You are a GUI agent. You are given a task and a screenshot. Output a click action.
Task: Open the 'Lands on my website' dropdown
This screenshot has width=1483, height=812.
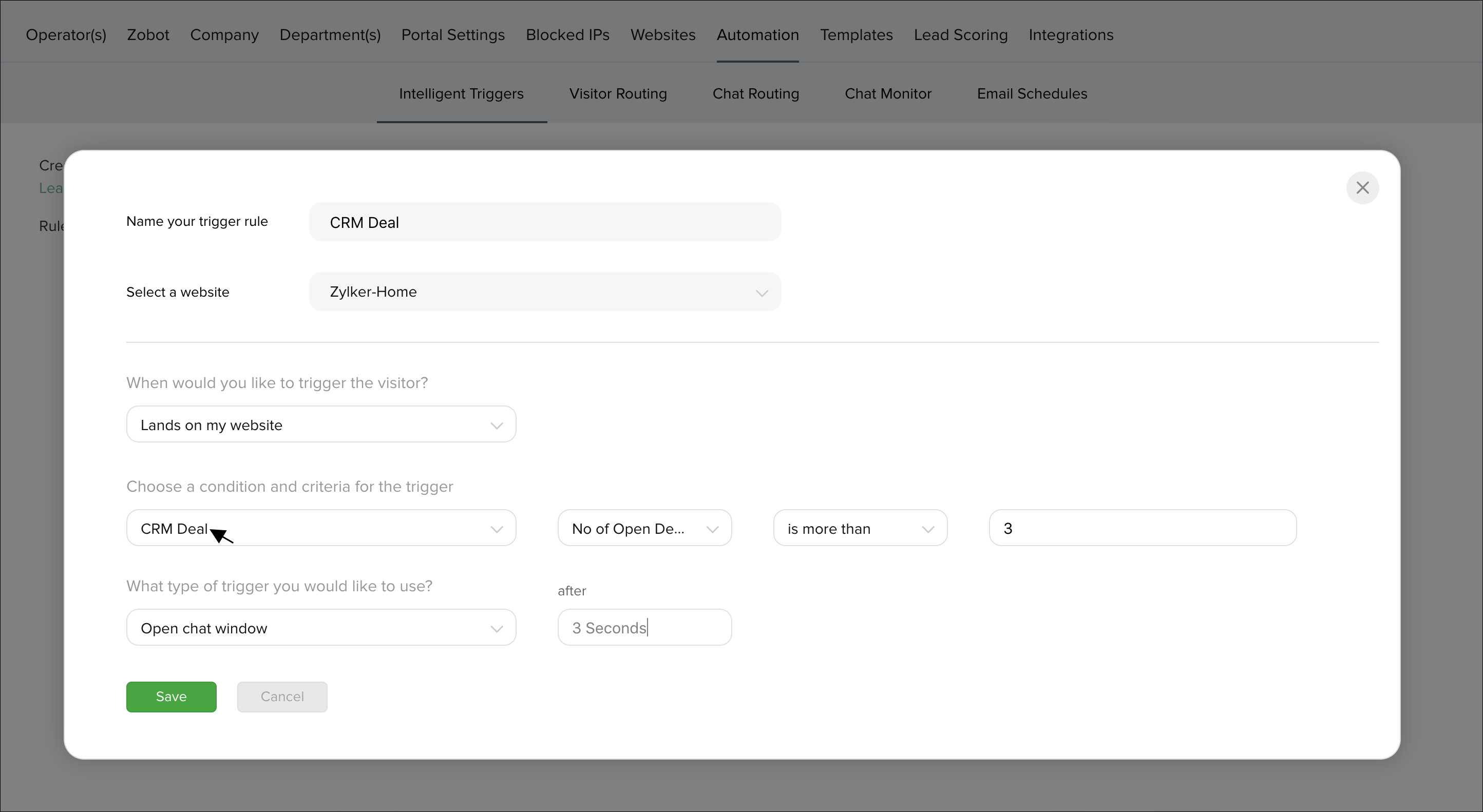[x=321, y=424]
